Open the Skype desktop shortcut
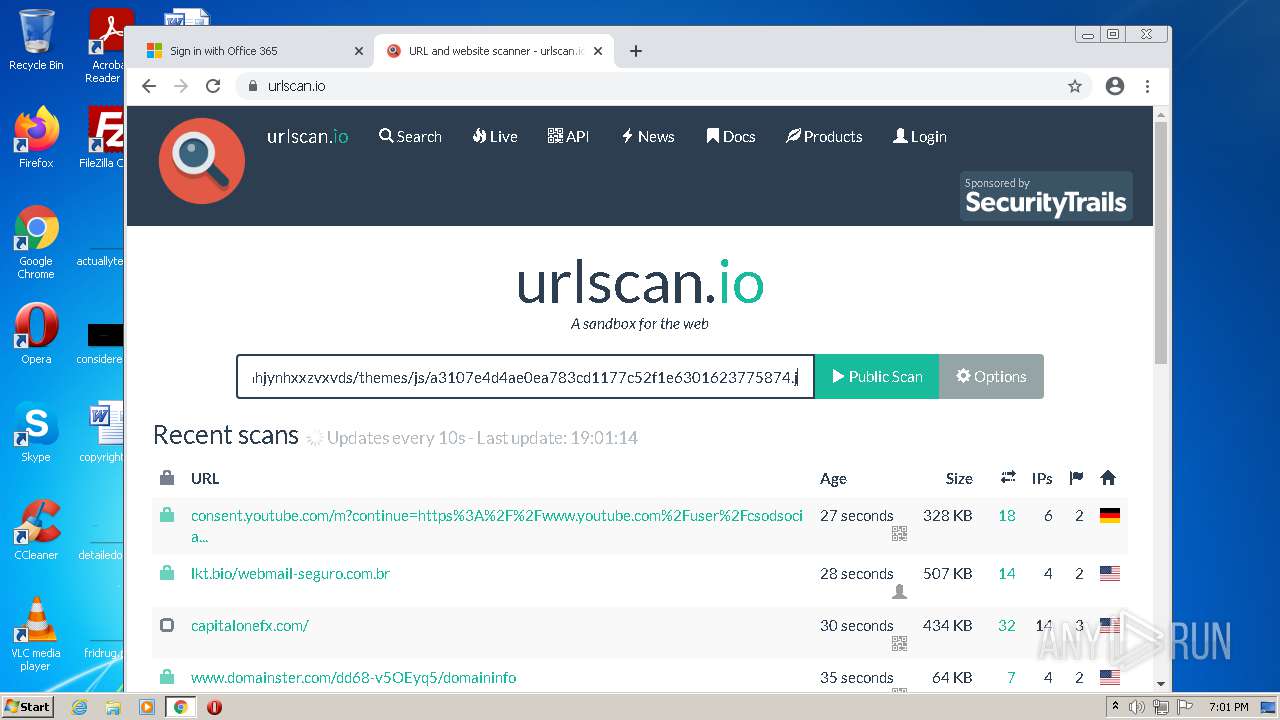 pos(36,432)
